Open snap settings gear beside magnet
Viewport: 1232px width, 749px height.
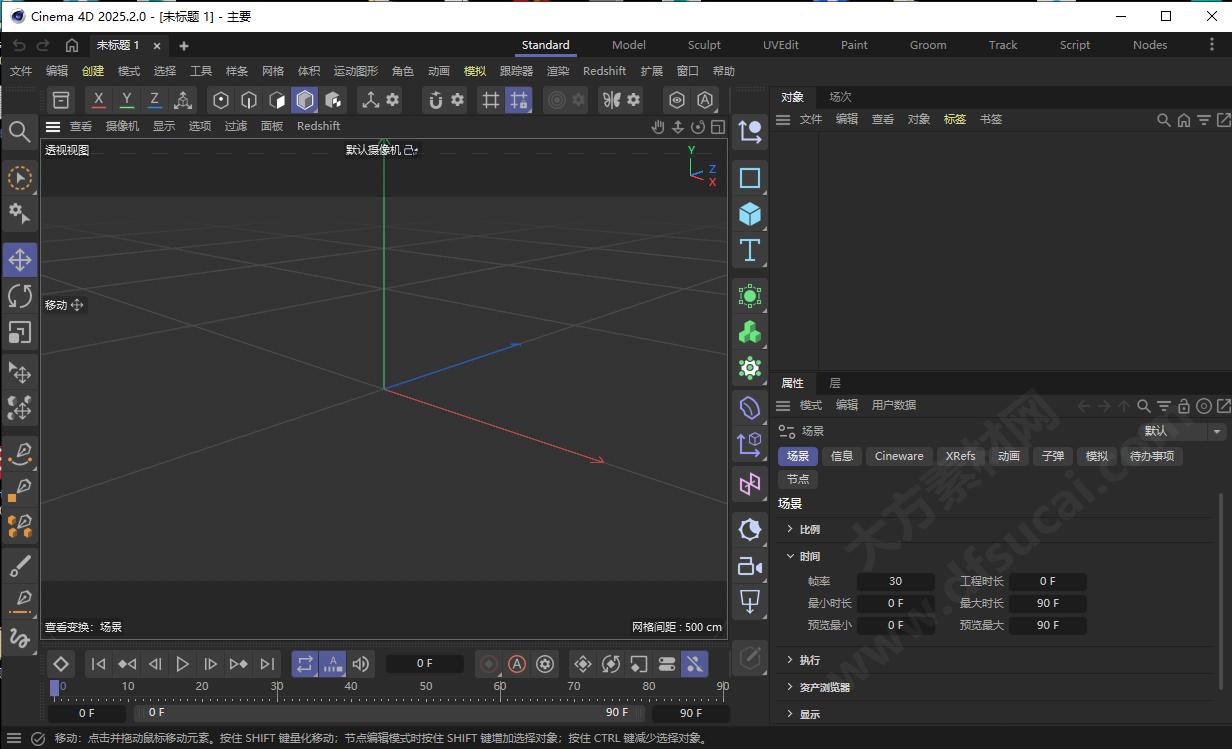(457, 100)
